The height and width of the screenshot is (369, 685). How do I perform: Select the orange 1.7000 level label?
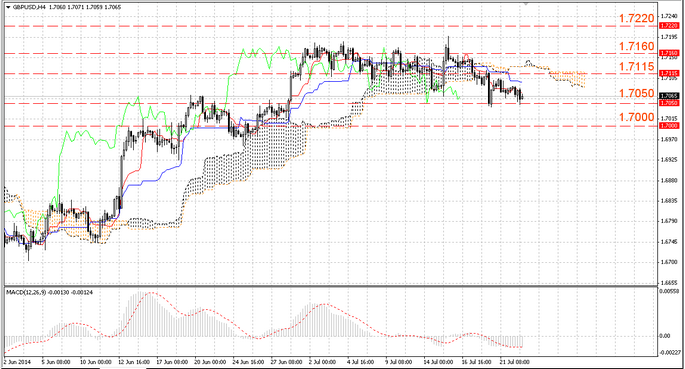637,117
